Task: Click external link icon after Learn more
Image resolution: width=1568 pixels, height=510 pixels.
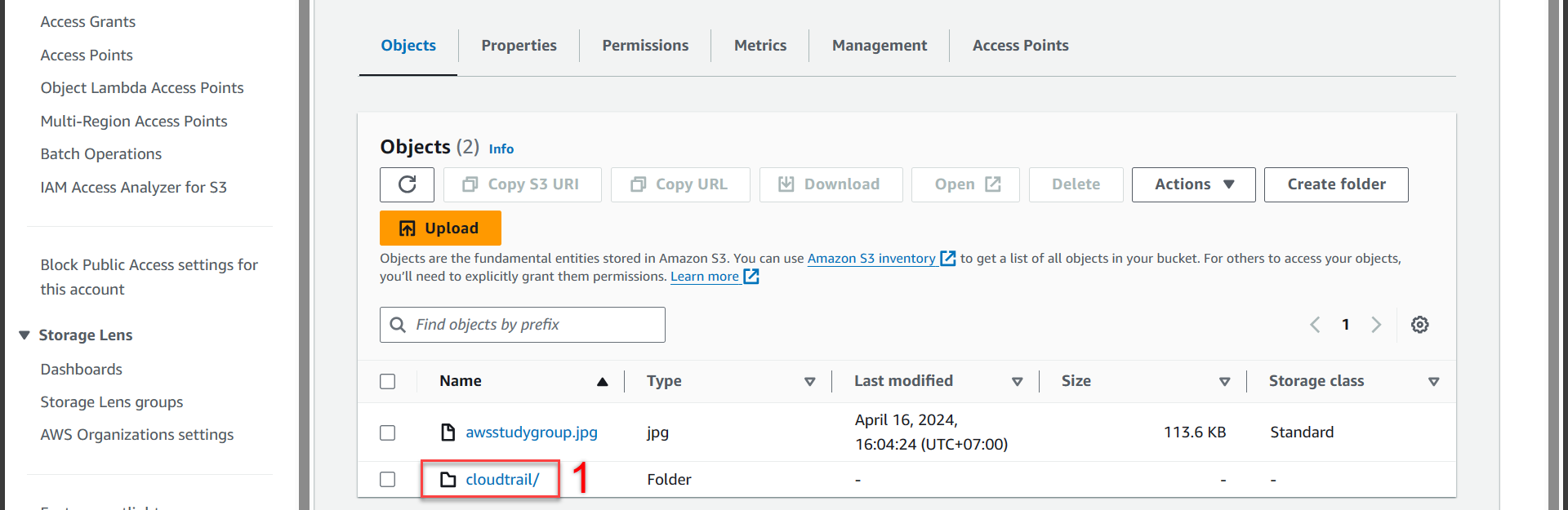Action: click(751, 277)
